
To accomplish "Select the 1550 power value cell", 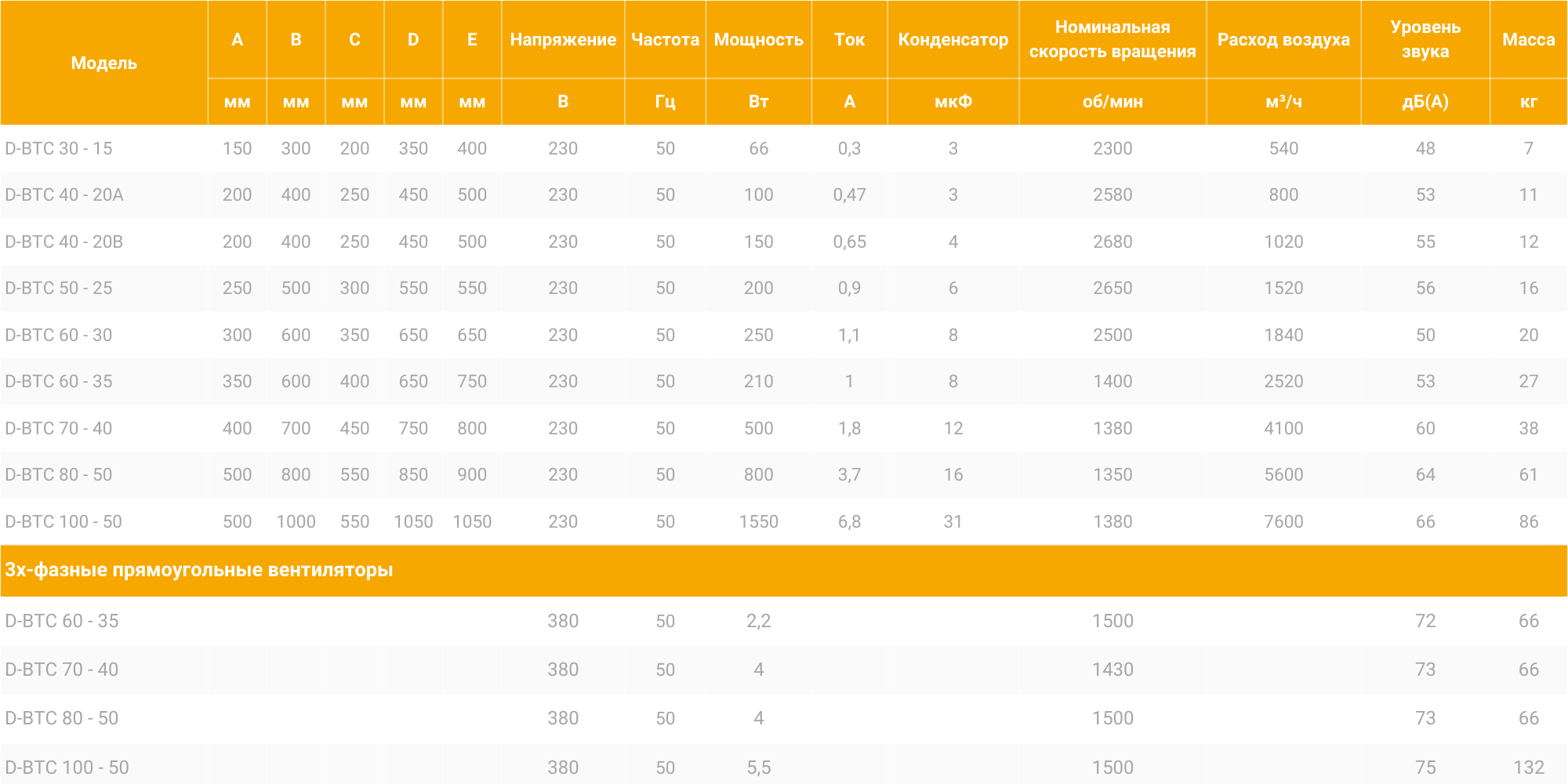I will pos(758,521).
